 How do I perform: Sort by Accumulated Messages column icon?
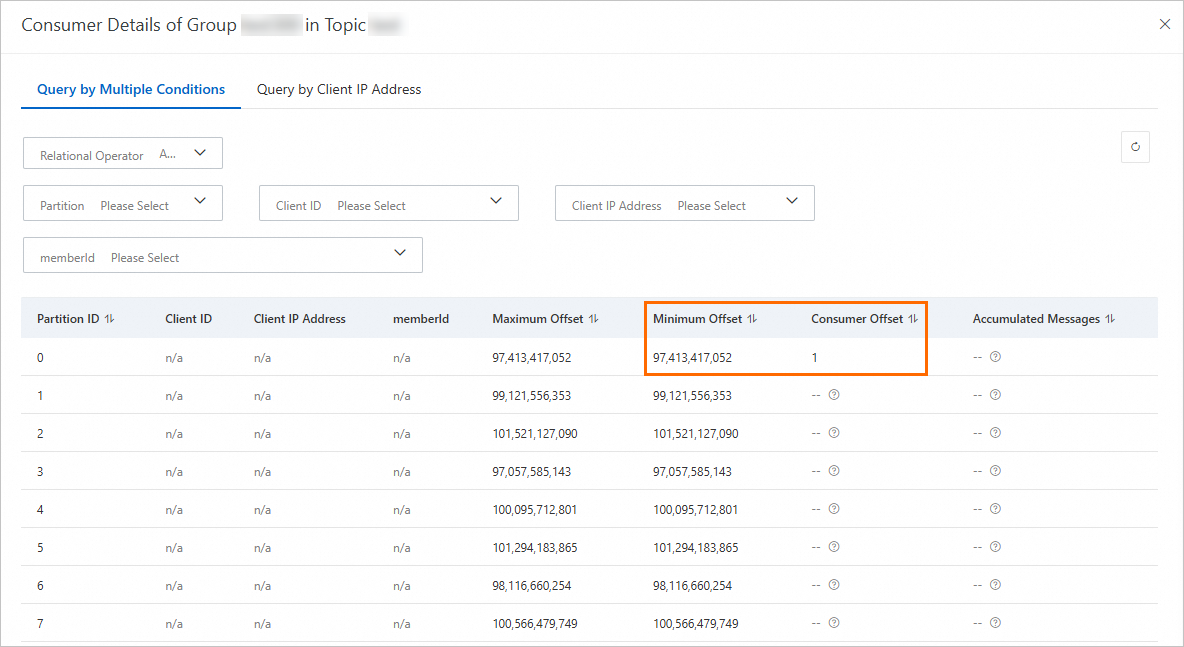point(1110,319)
